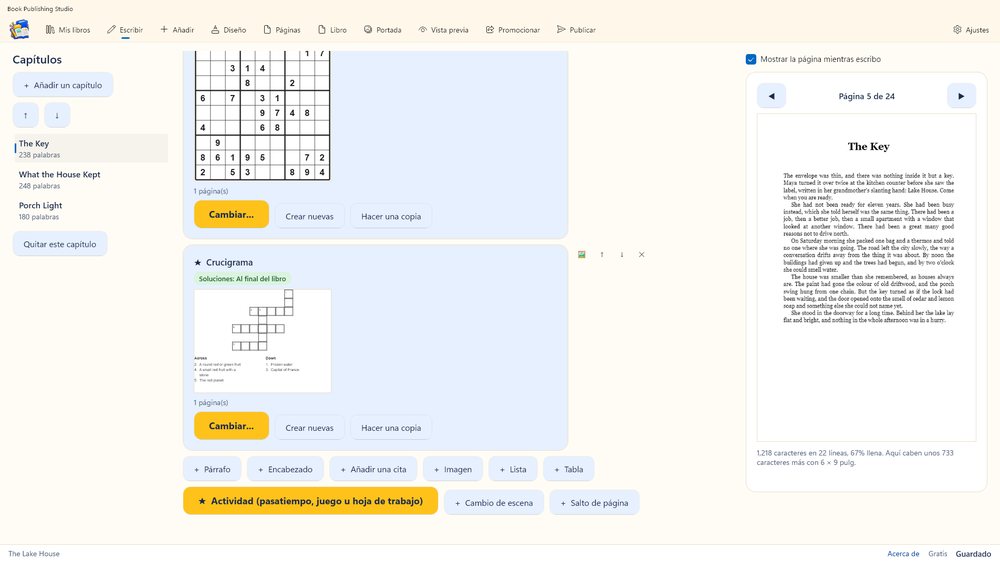Click the crossword puzzle thumbnail
The height and width of the screenshot is (562, 1000).
(262, 341)
